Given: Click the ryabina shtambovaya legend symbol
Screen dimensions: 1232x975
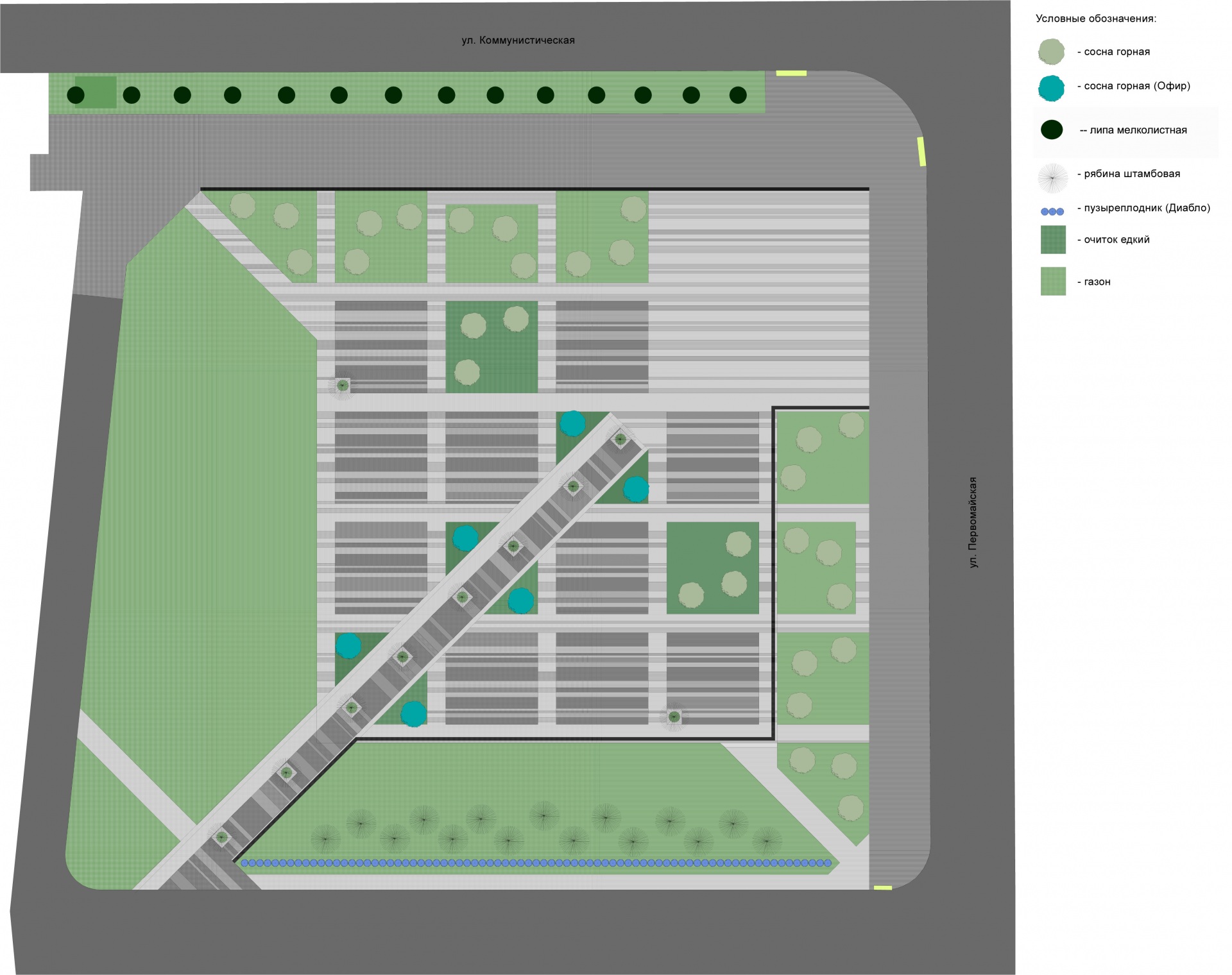Looking at the screenshot, I should pos(1052,178).
